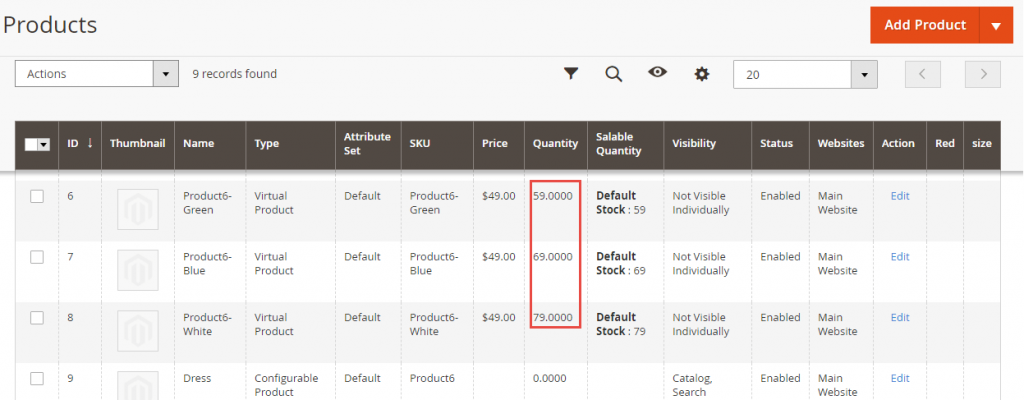Sort by Status column header
The width and height of the screenshot is (1024, 400).
point(780,144)
